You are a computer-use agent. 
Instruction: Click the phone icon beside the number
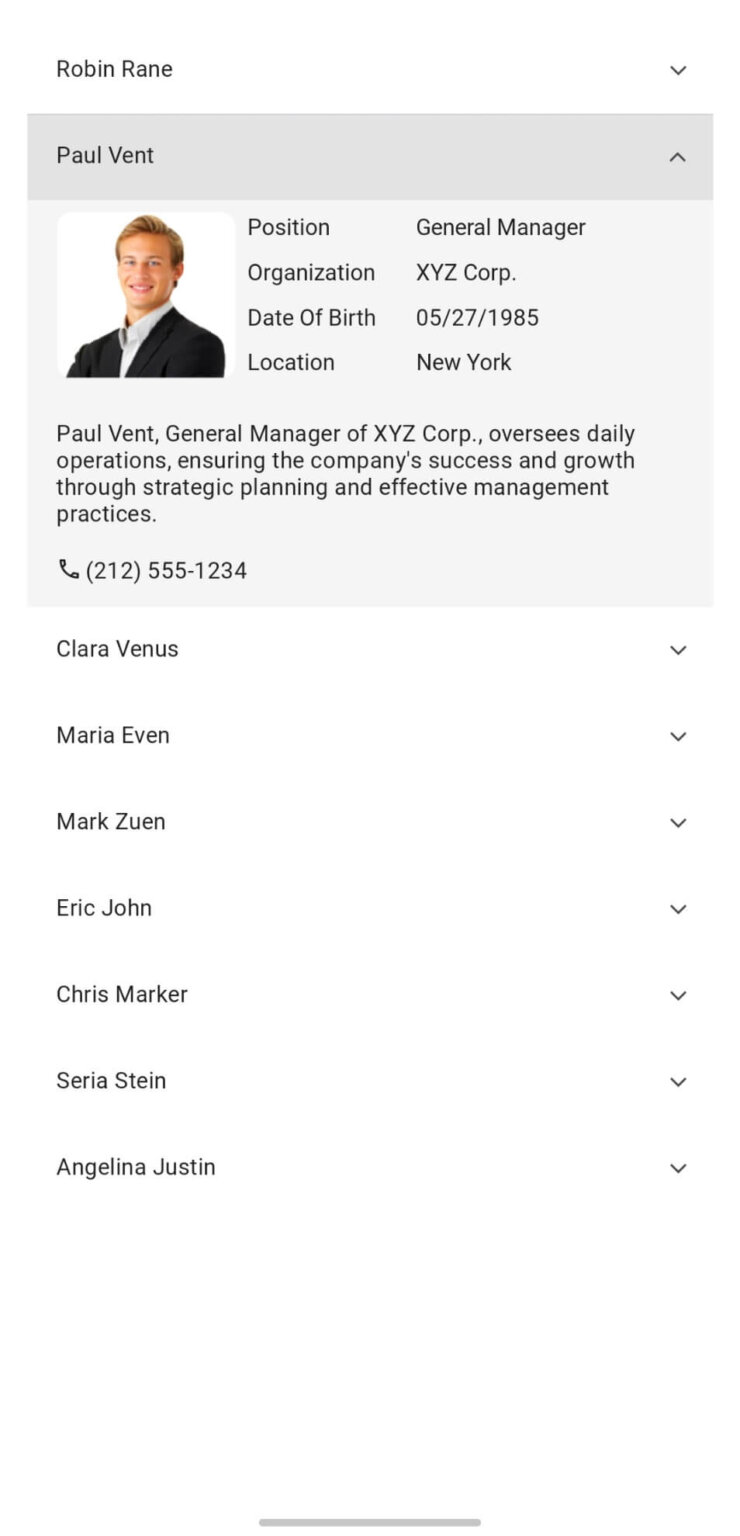[67, 568]
